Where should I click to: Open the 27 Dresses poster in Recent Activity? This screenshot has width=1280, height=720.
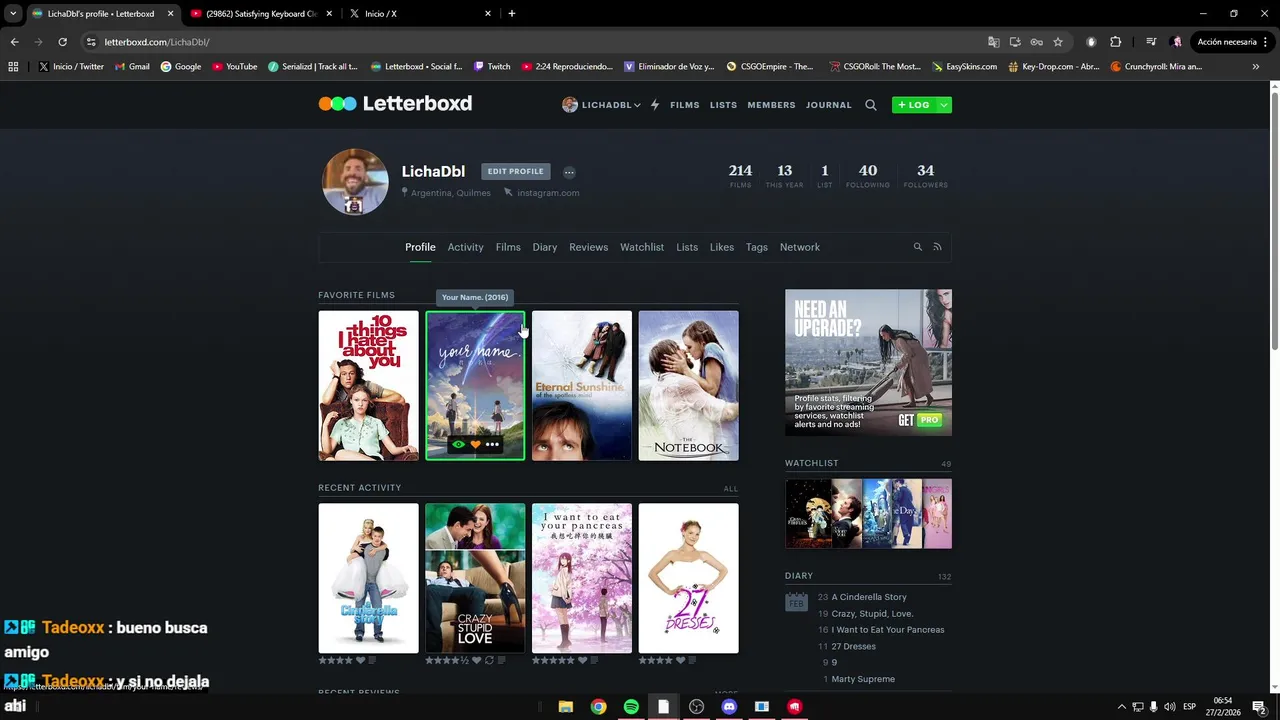point(689,578)
